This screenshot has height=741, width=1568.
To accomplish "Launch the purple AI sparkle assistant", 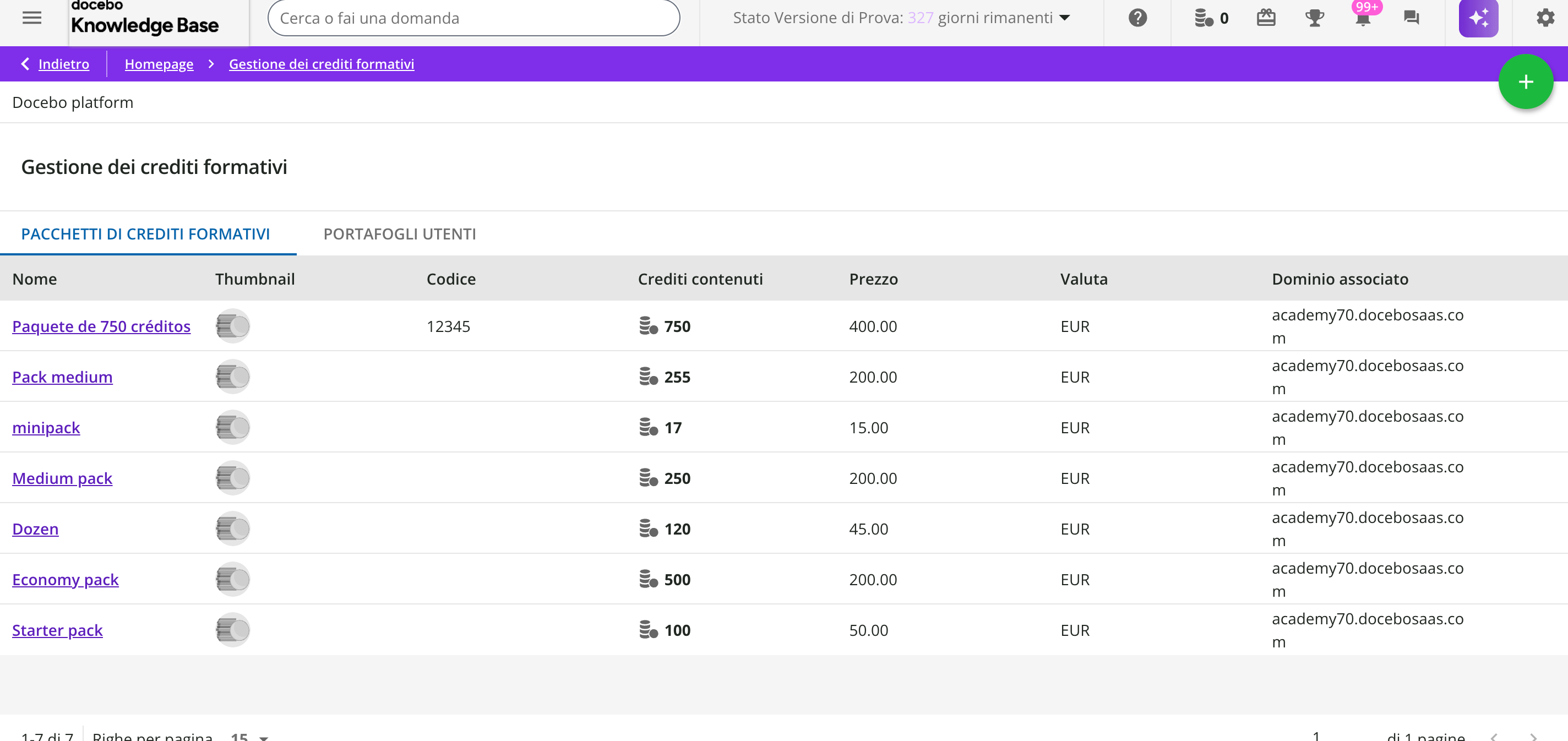I will click(x=1478, y=18).
